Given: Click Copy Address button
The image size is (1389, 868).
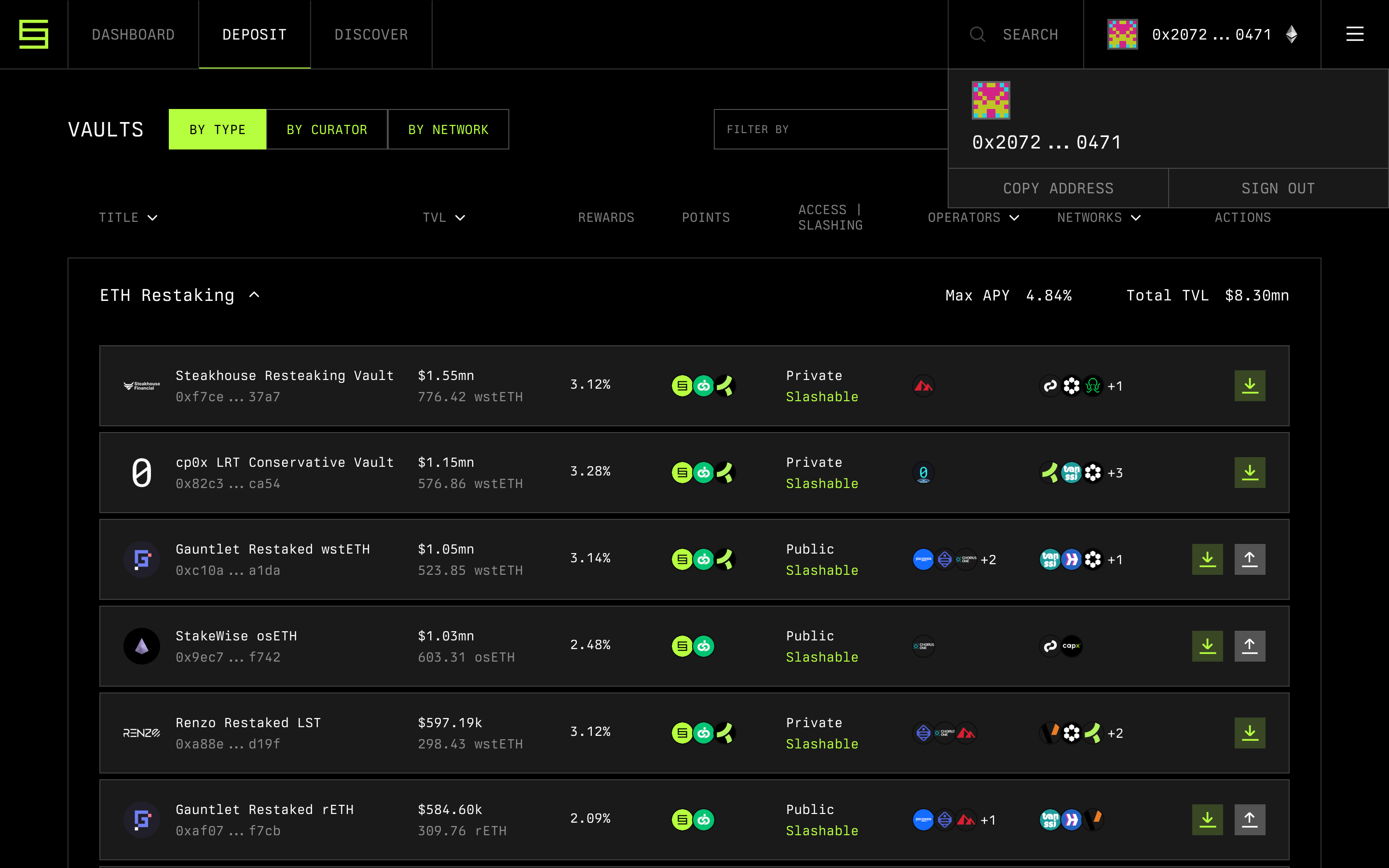Looking at the screenshot, I should 1058,188.
